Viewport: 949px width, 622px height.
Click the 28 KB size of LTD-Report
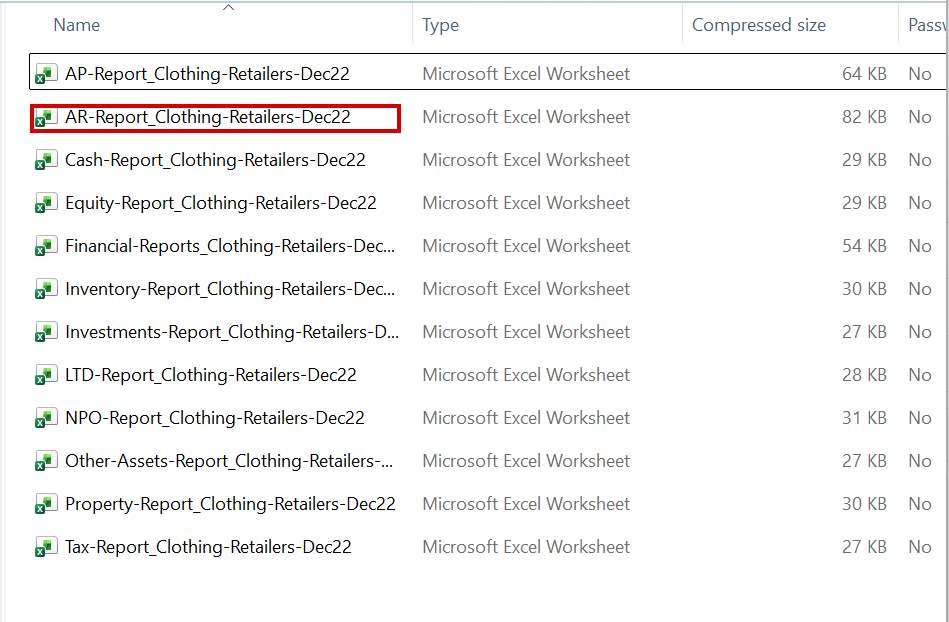point(864,375)
